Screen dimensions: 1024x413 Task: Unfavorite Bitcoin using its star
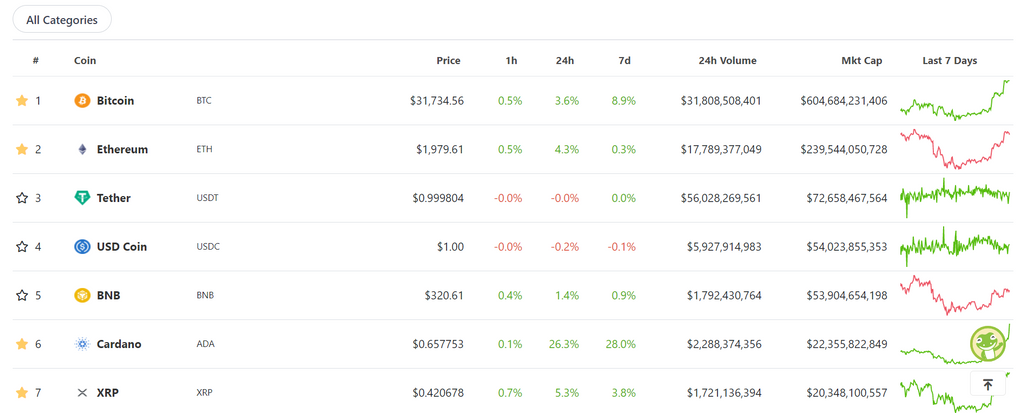click(x=22, y=101)
